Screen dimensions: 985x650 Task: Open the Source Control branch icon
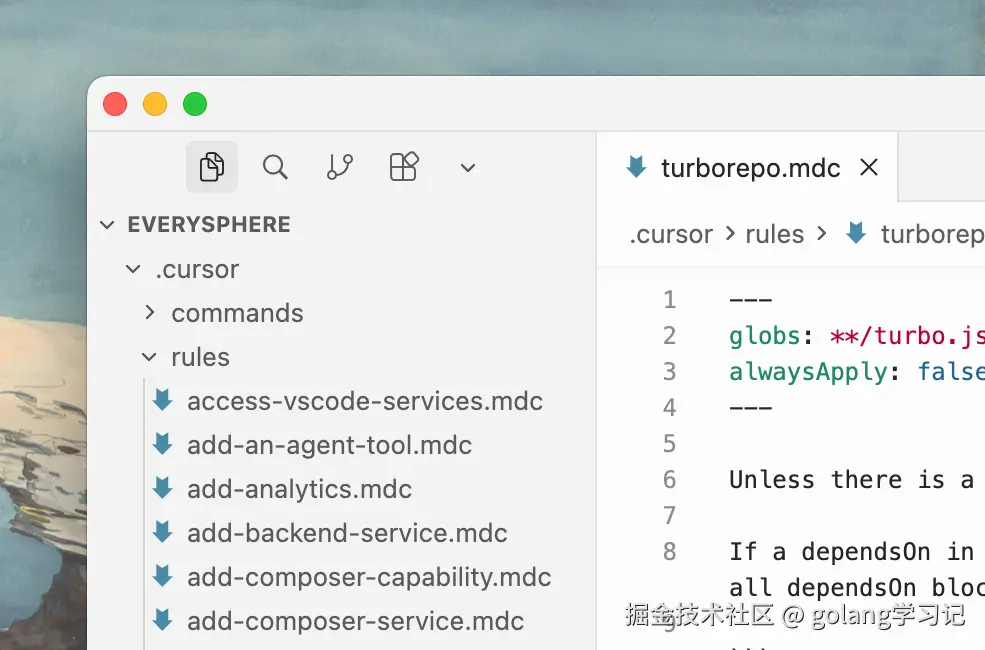(340, 167)
